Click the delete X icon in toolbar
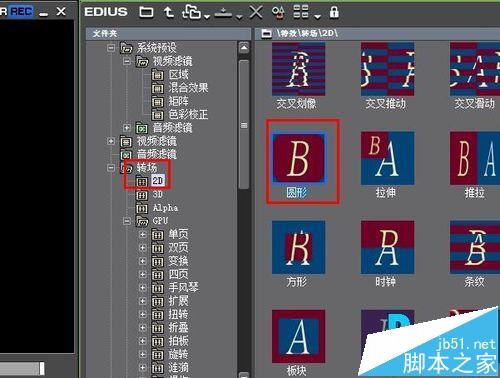500x378 pixels. (256, 12)
